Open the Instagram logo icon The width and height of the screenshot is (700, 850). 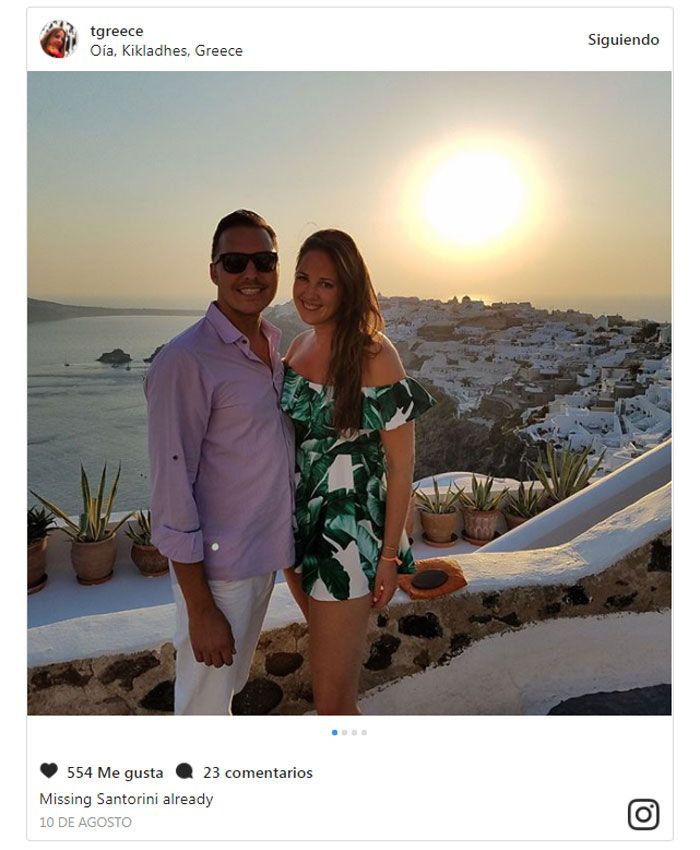(x=644, y=814)
